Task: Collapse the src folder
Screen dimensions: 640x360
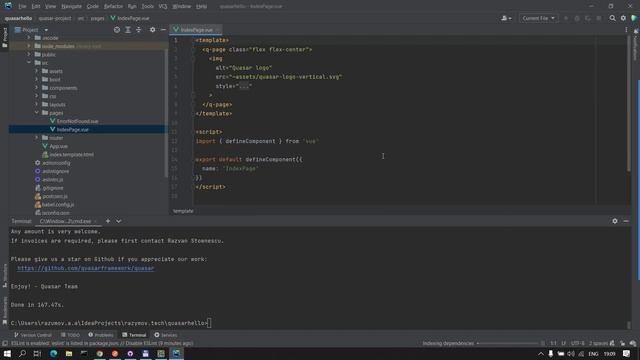Action: [x=29, y=62]
